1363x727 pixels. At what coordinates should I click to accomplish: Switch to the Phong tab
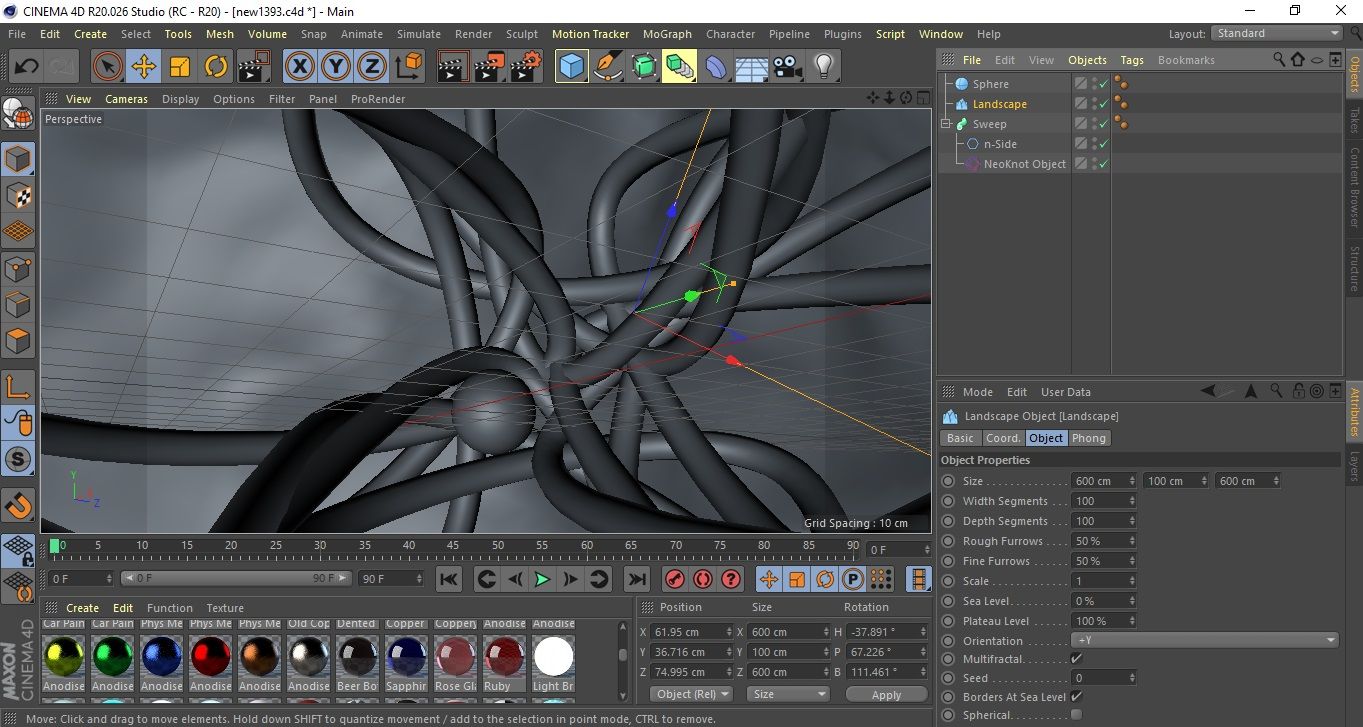coord(1089,438)
